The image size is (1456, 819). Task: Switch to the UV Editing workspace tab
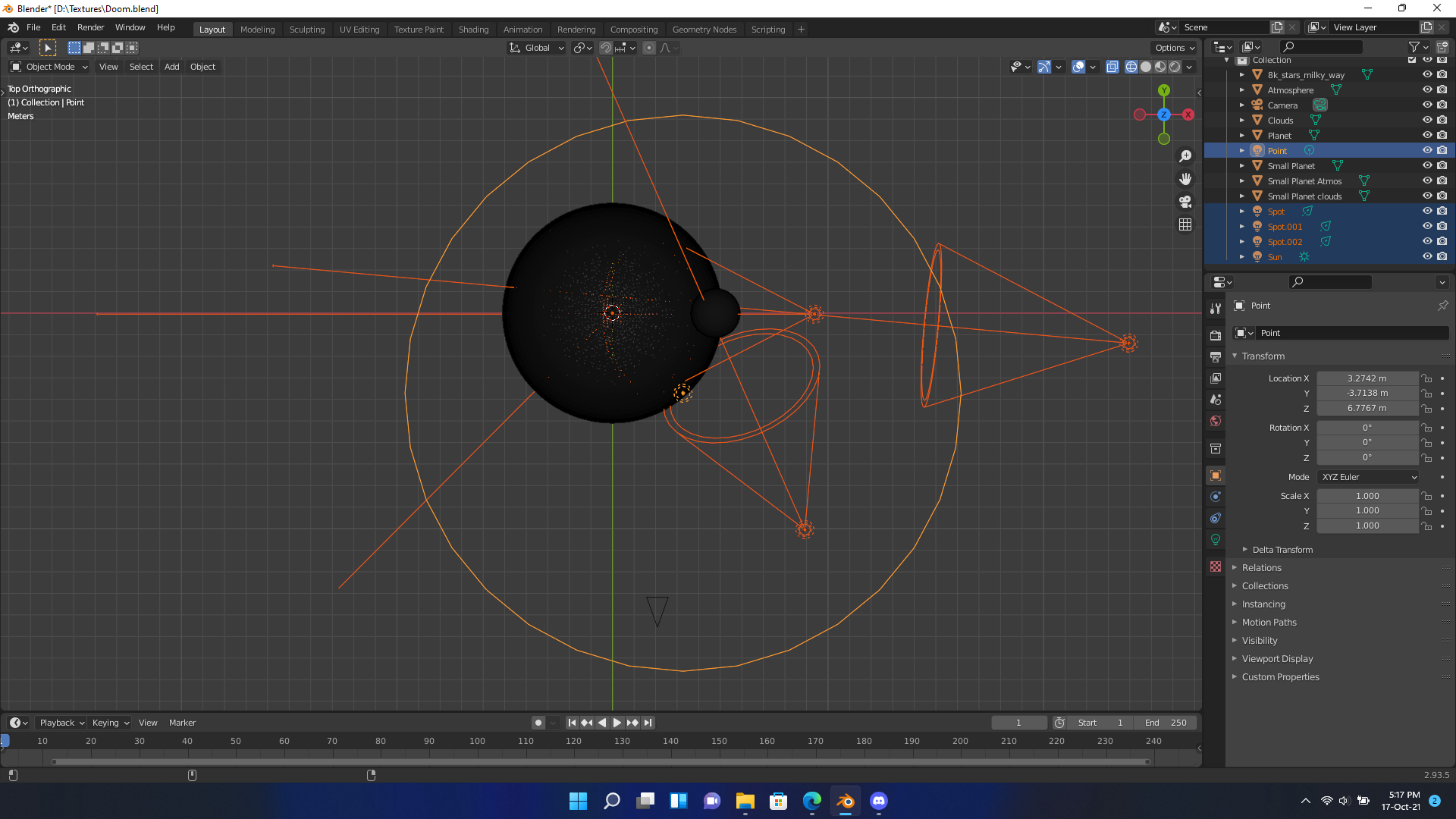pos(359,30)
